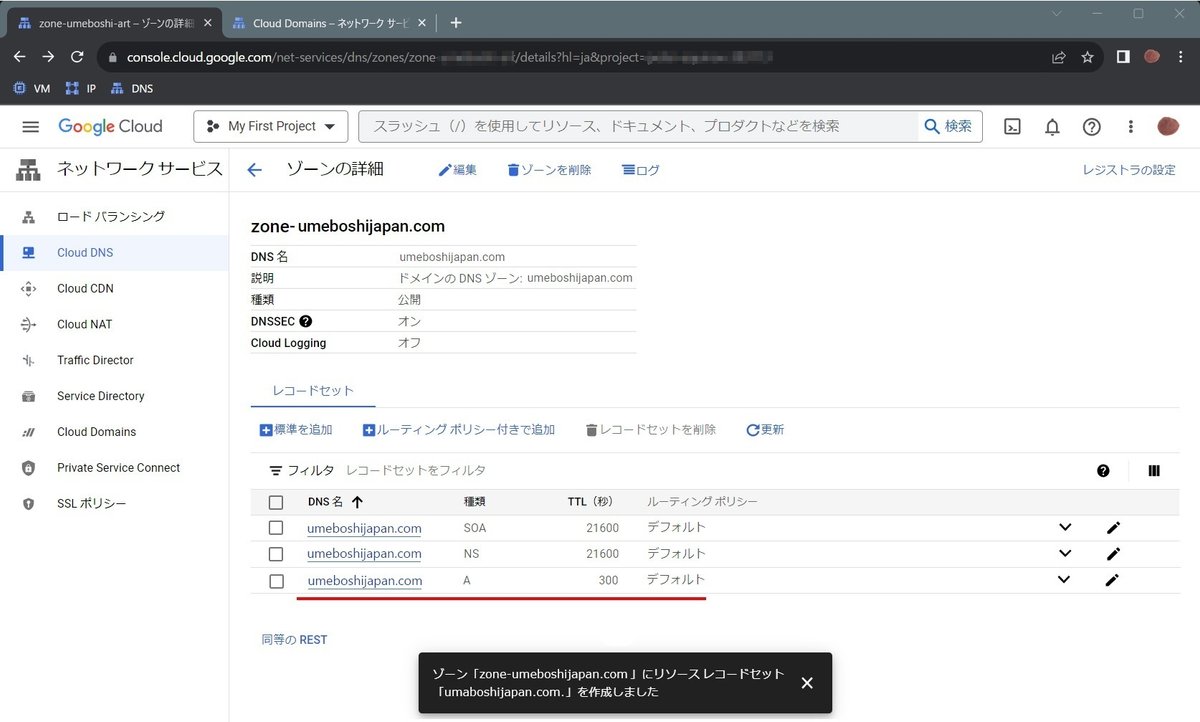Click レコードセットを削除 button
The image size is (1200, 722).
tap(651, 430)
